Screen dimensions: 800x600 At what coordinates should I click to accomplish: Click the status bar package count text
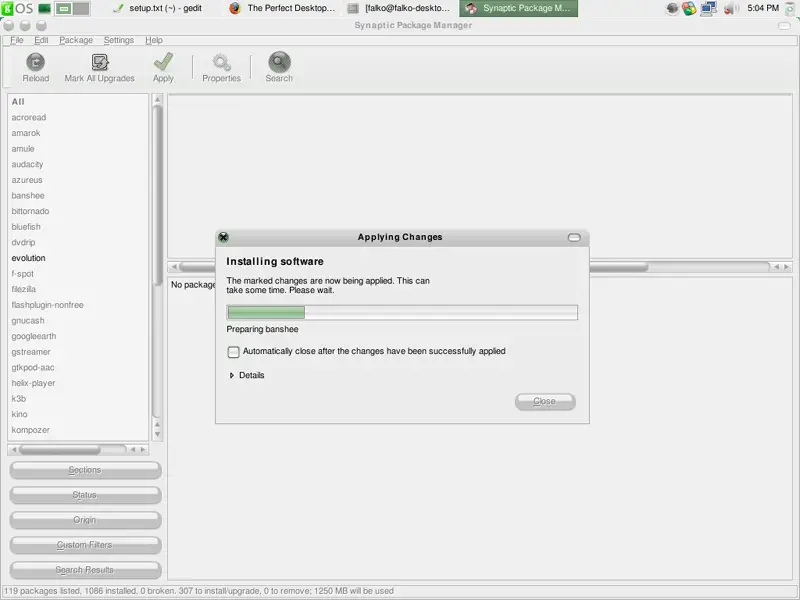(199, 591)
